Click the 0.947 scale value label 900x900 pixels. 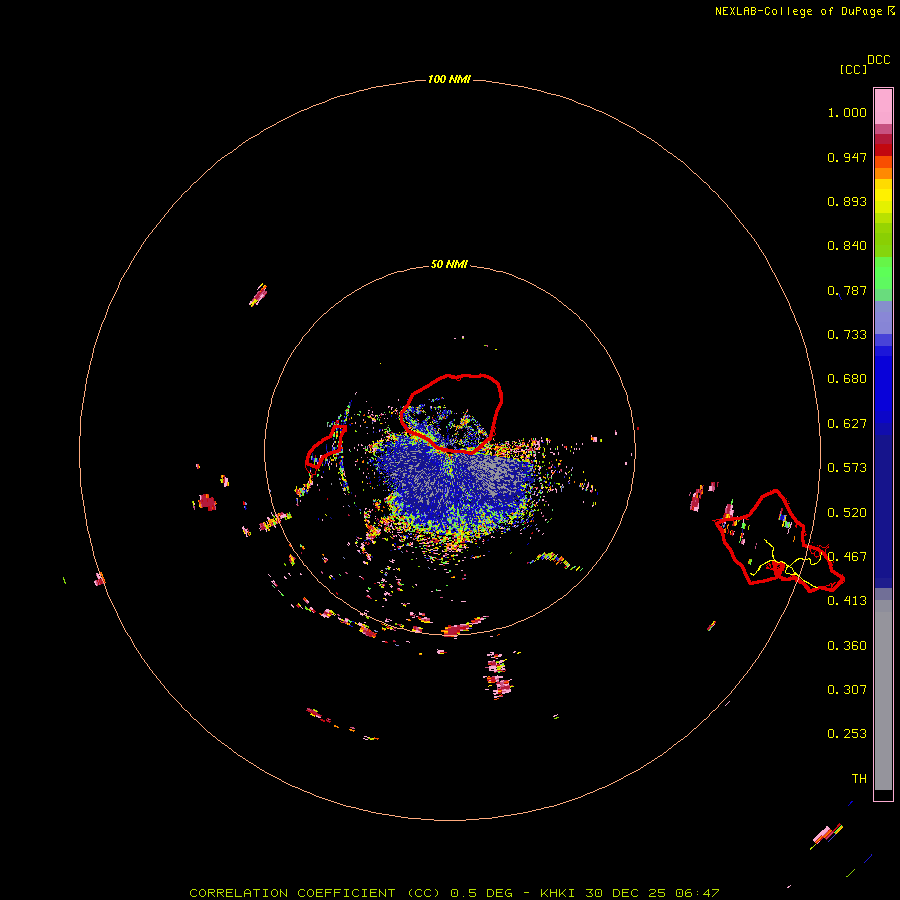click(x=847, y=157)
